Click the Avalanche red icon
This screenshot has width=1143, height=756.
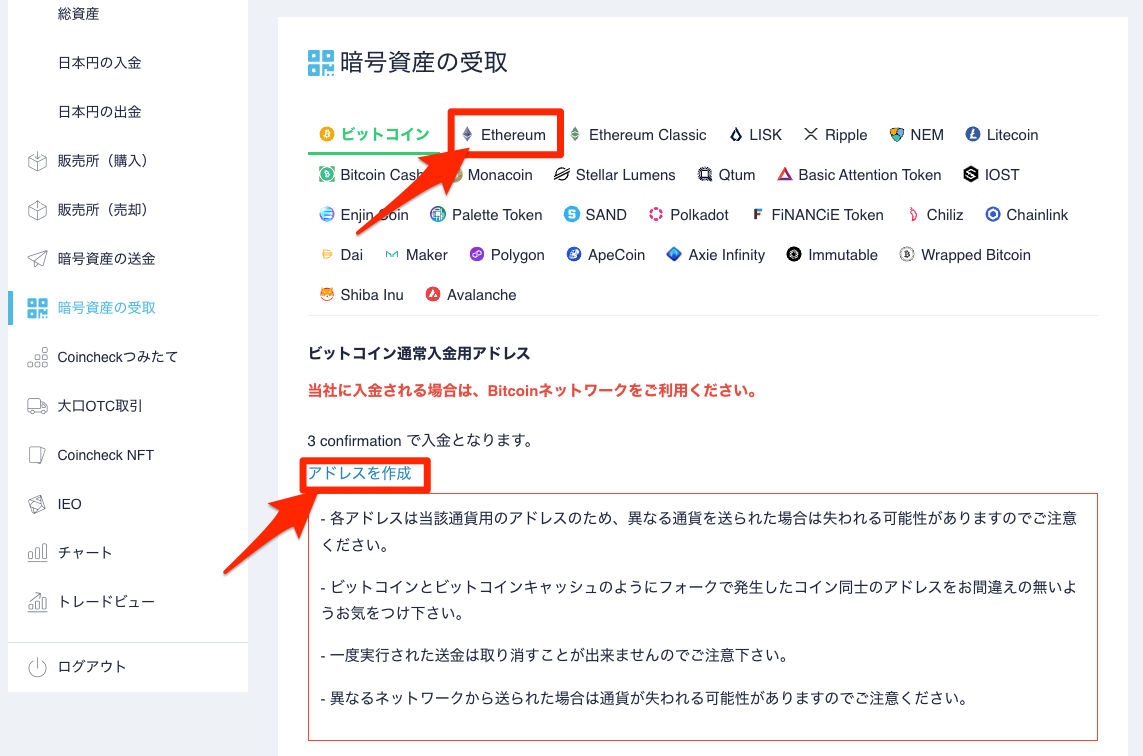click(433, 295)
